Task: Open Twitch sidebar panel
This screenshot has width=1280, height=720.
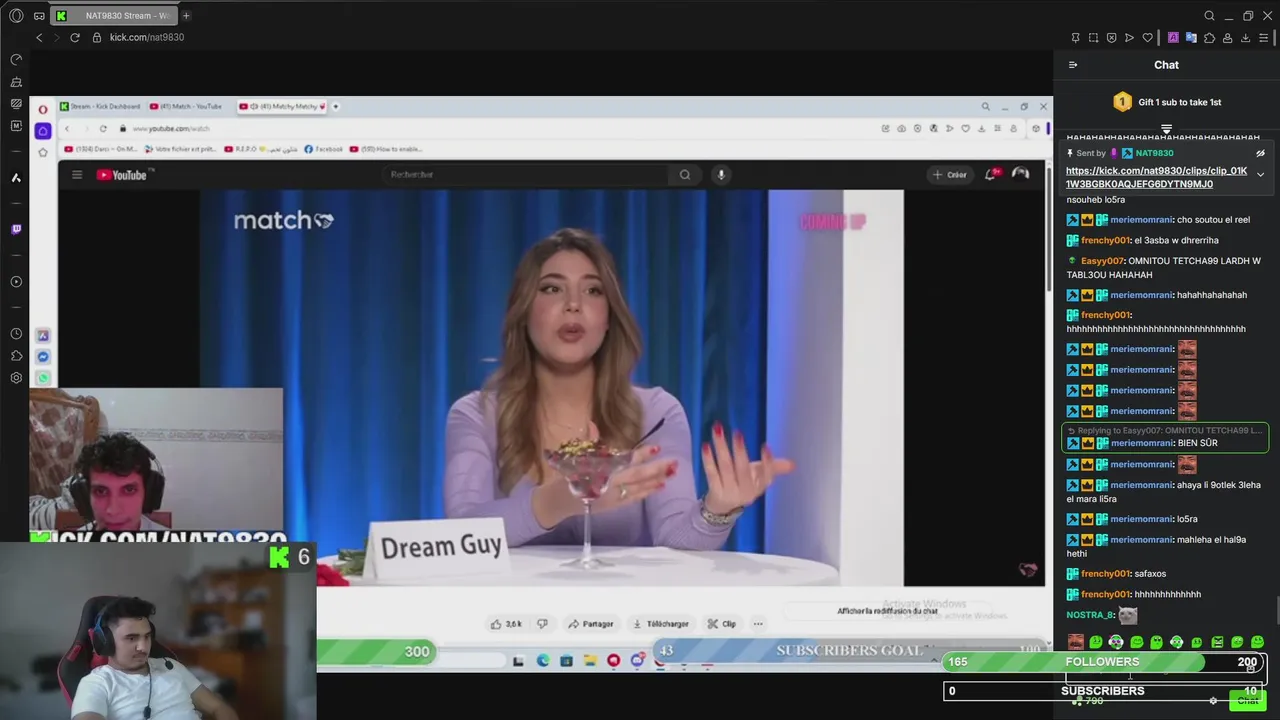Action: (x=16, y=229)
